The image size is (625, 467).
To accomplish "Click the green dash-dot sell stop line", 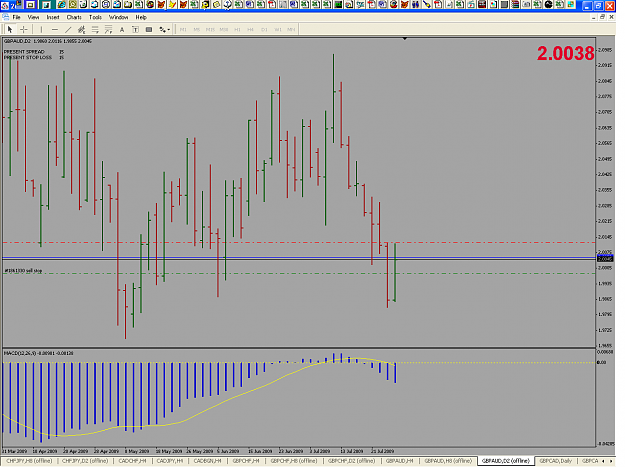I will click(x=299, y=273).
